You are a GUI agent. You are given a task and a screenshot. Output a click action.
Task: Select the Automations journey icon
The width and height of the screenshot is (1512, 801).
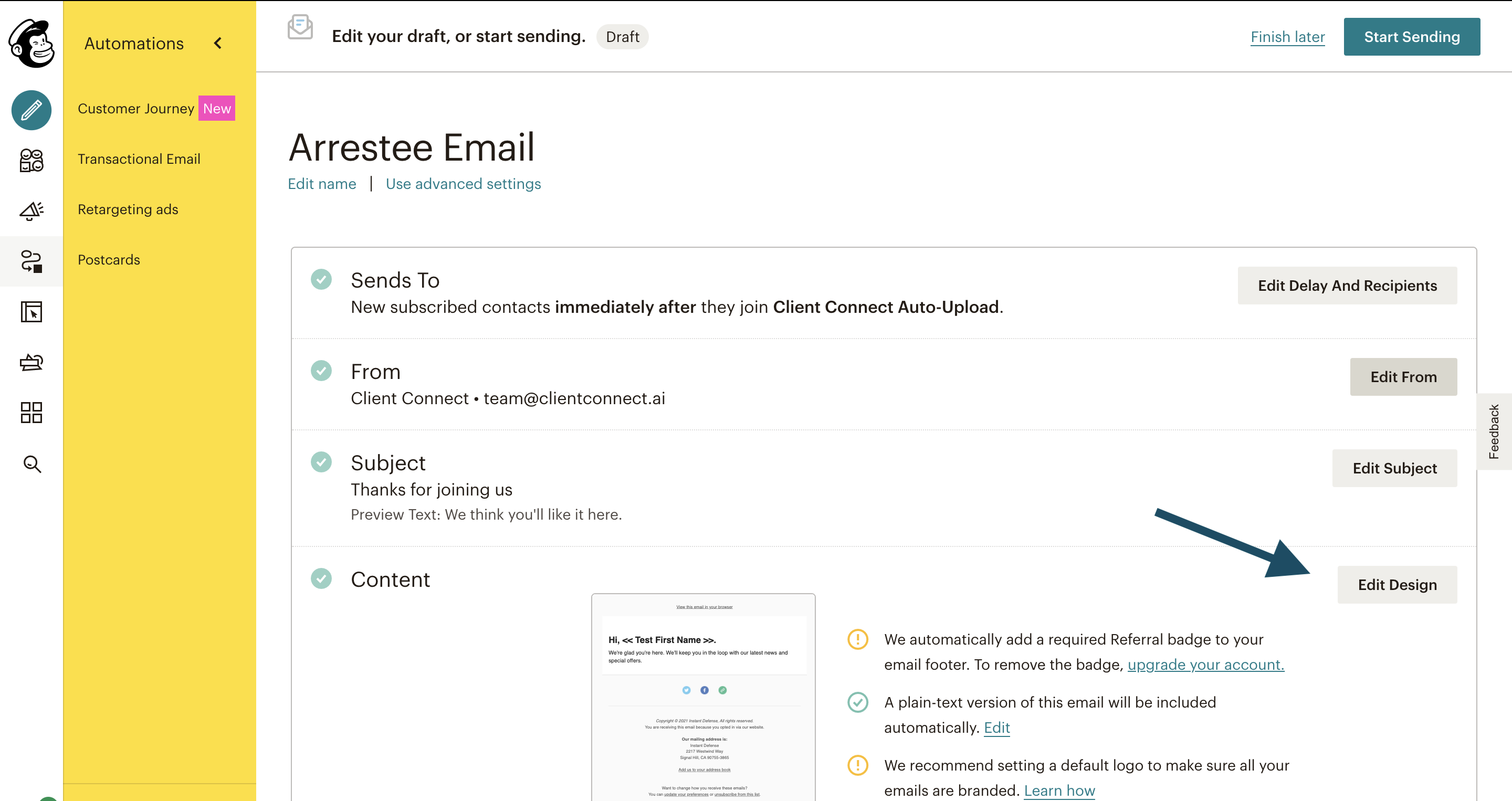pos(31,261)
